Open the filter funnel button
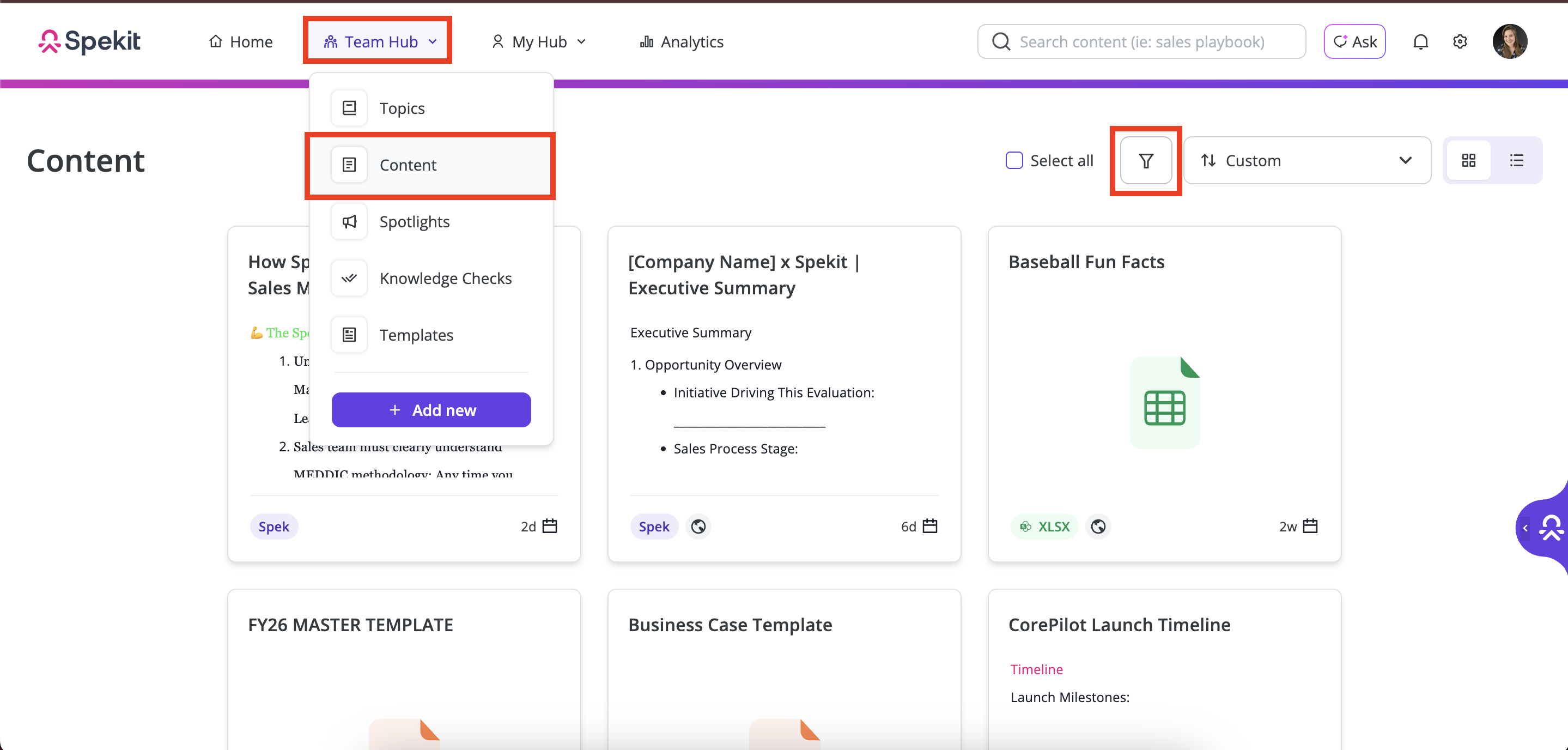Screen dimensions: 1568x750 (x=1146, y=160)
